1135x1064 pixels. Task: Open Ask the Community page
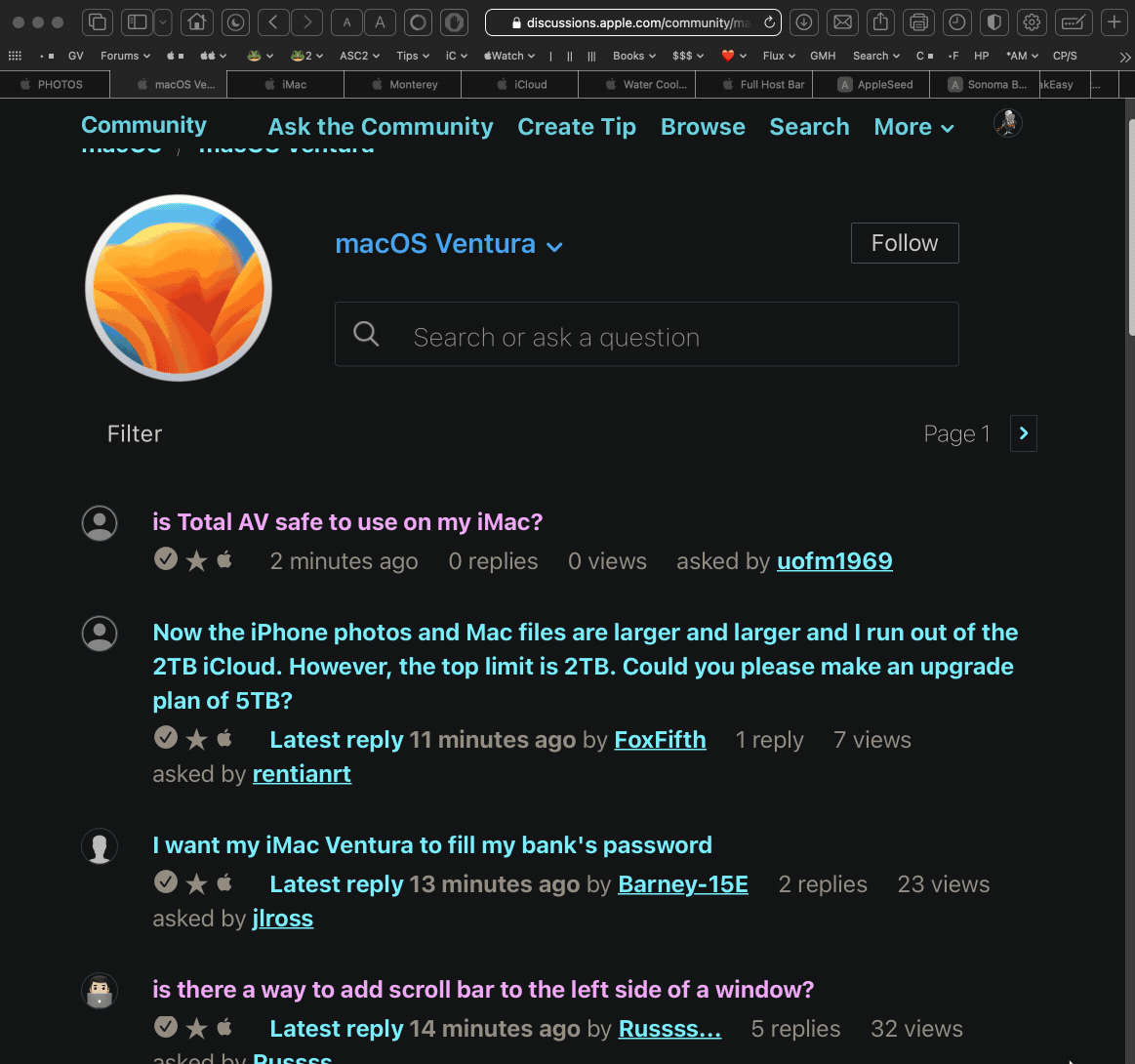click(381, 127)
